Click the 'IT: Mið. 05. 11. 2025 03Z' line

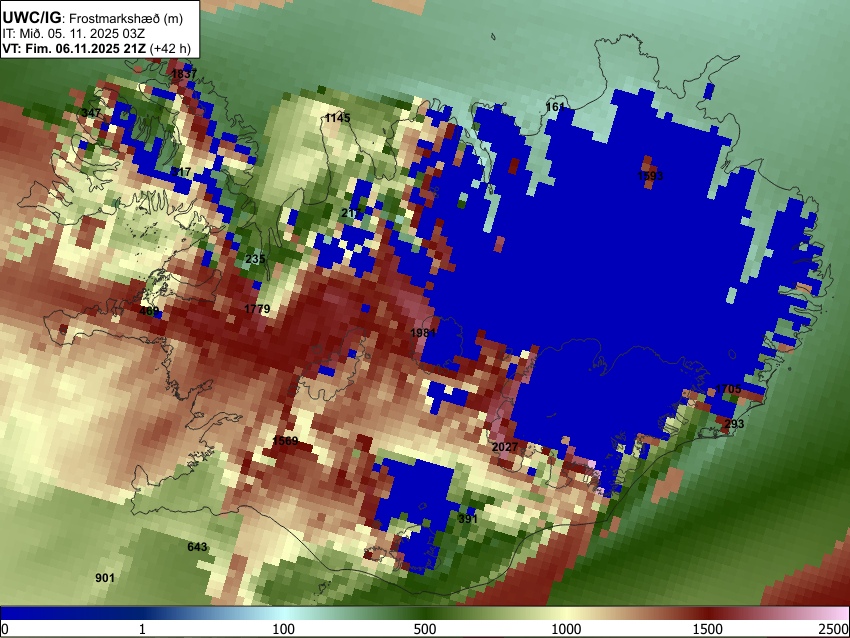[74, 34]
